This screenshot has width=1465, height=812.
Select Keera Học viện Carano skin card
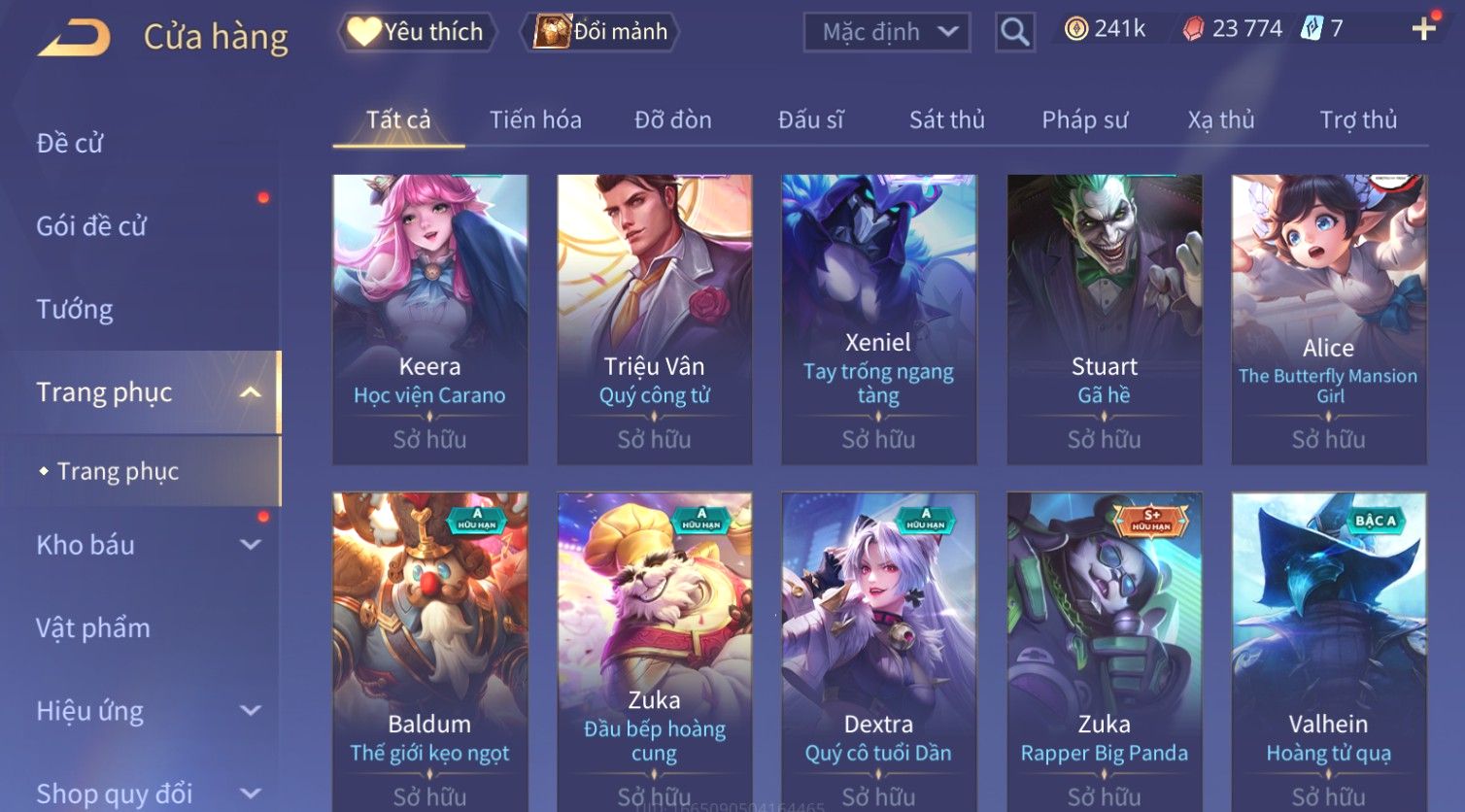pos(429,320)
